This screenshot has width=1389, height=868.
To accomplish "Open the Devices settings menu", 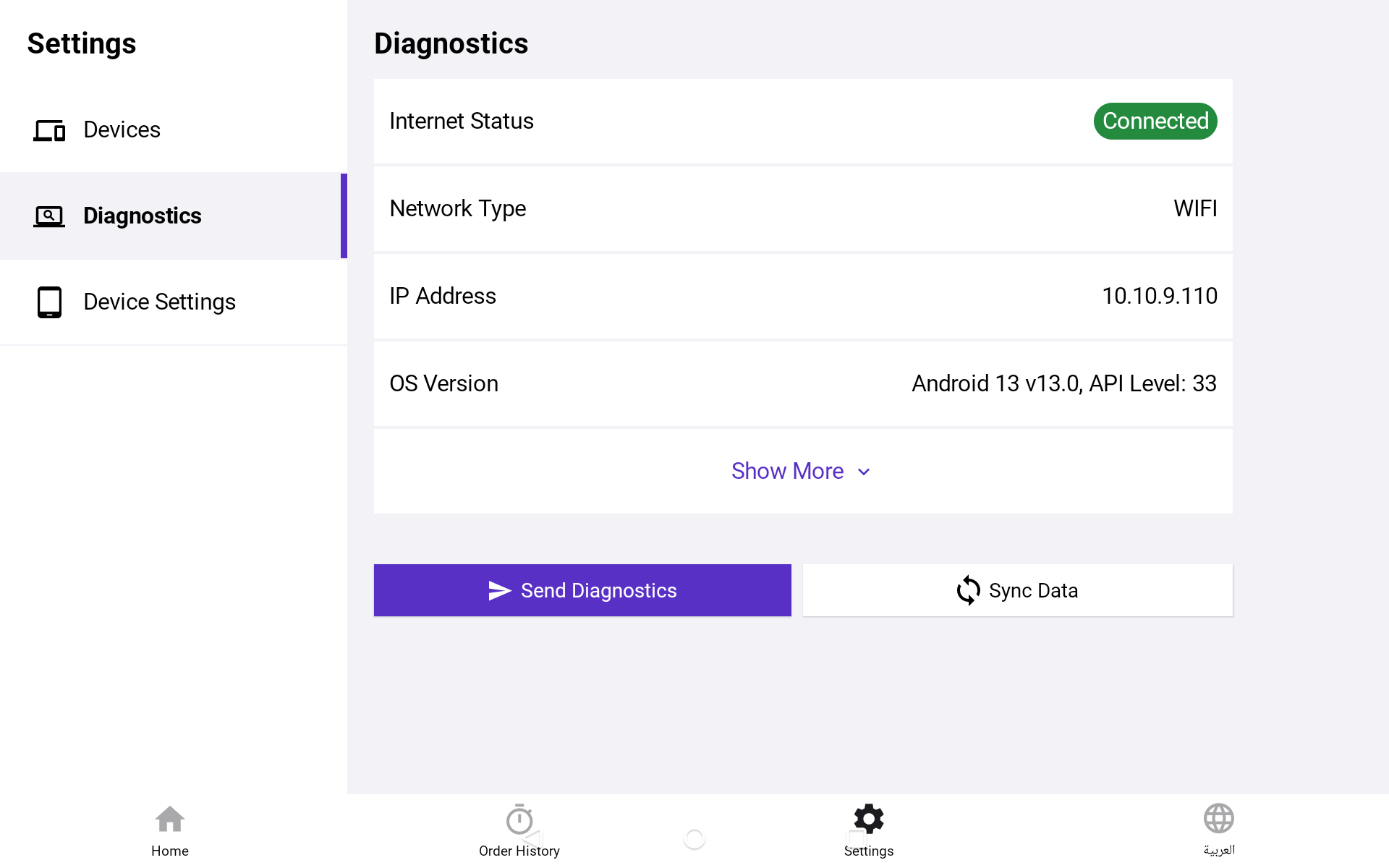I will (x=122, y=130).
